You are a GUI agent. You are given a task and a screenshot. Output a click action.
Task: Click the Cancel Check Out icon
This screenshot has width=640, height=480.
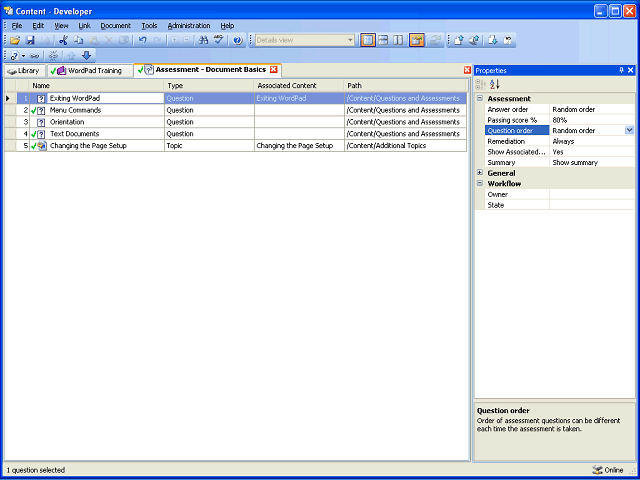pos(508,40)
